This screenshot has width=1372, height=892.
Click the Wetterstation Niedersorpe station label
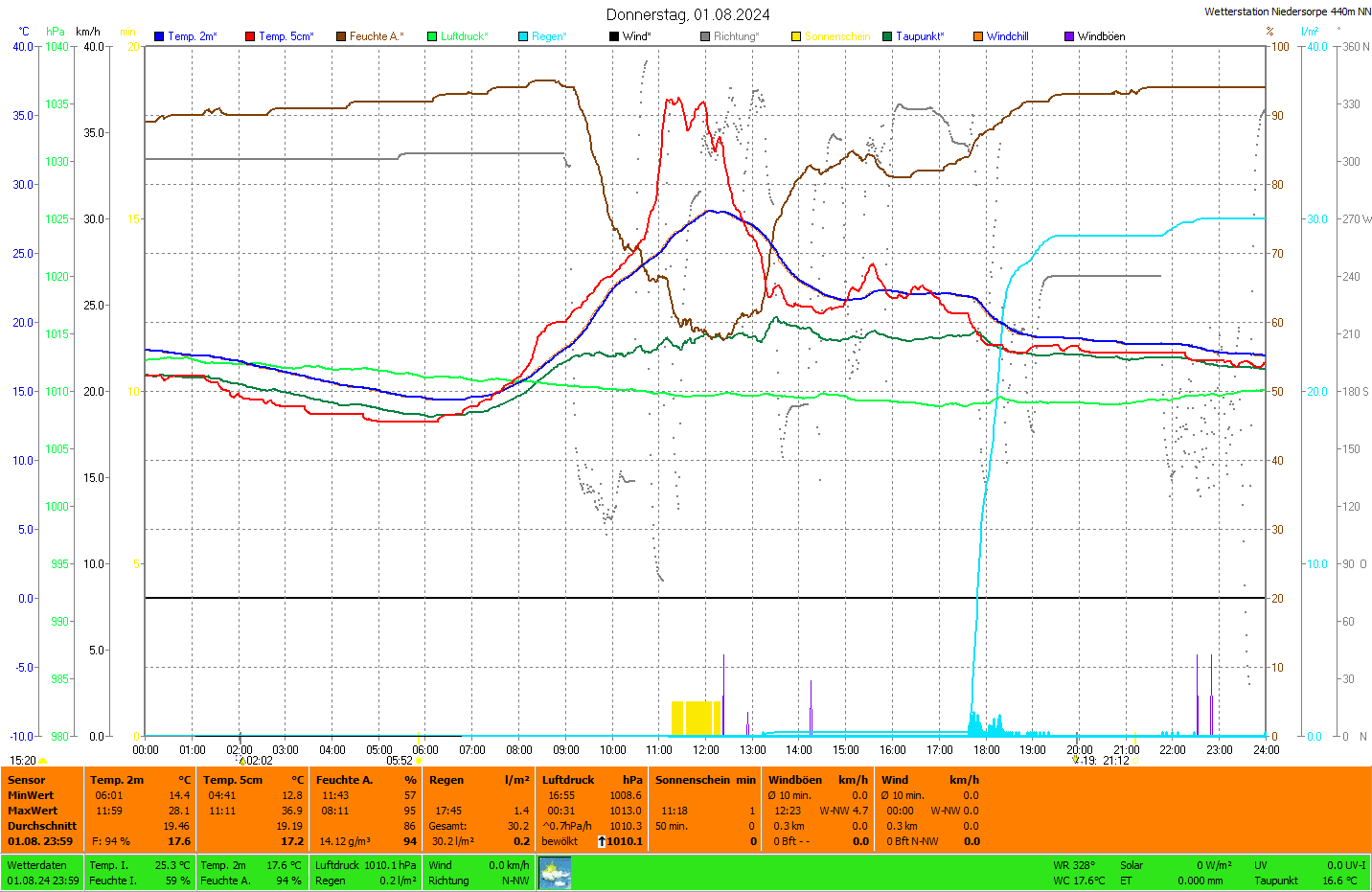(1287, 11)
